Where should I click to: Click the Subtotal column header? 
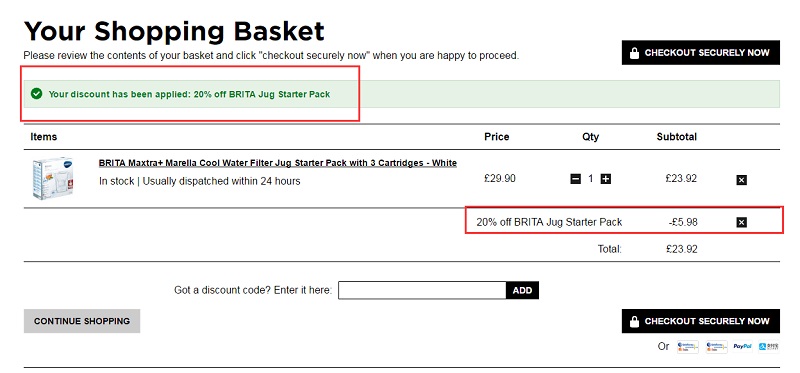677,137
